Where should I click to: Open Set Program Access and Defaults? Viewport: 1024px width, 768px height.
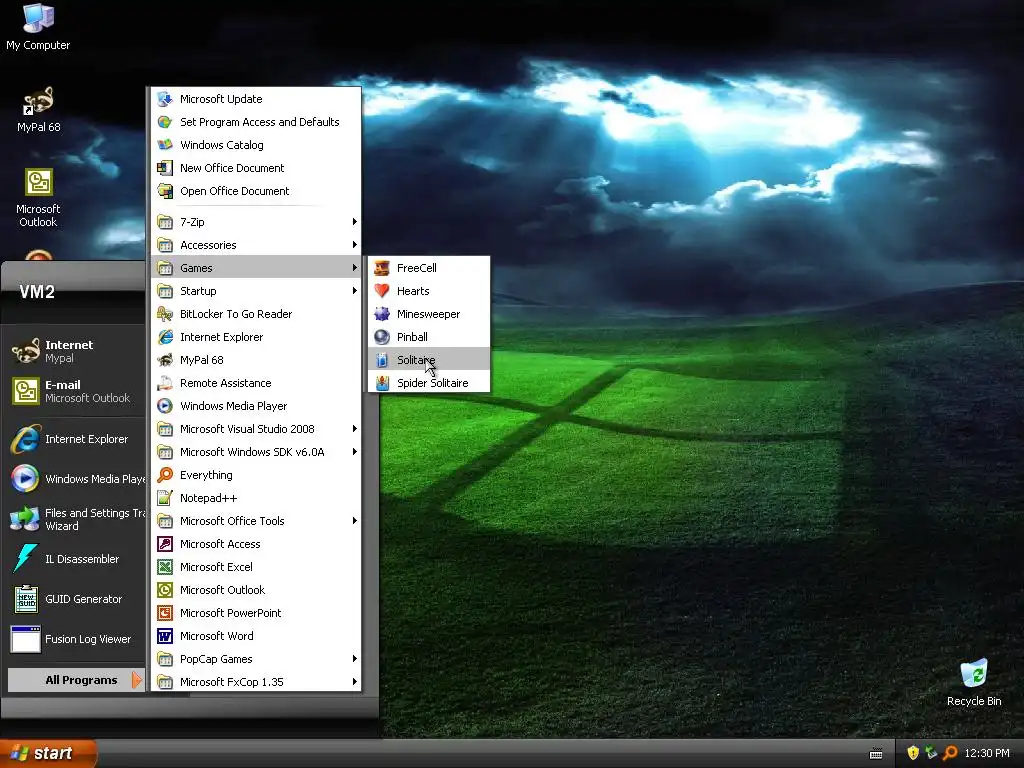click(256, 121)
